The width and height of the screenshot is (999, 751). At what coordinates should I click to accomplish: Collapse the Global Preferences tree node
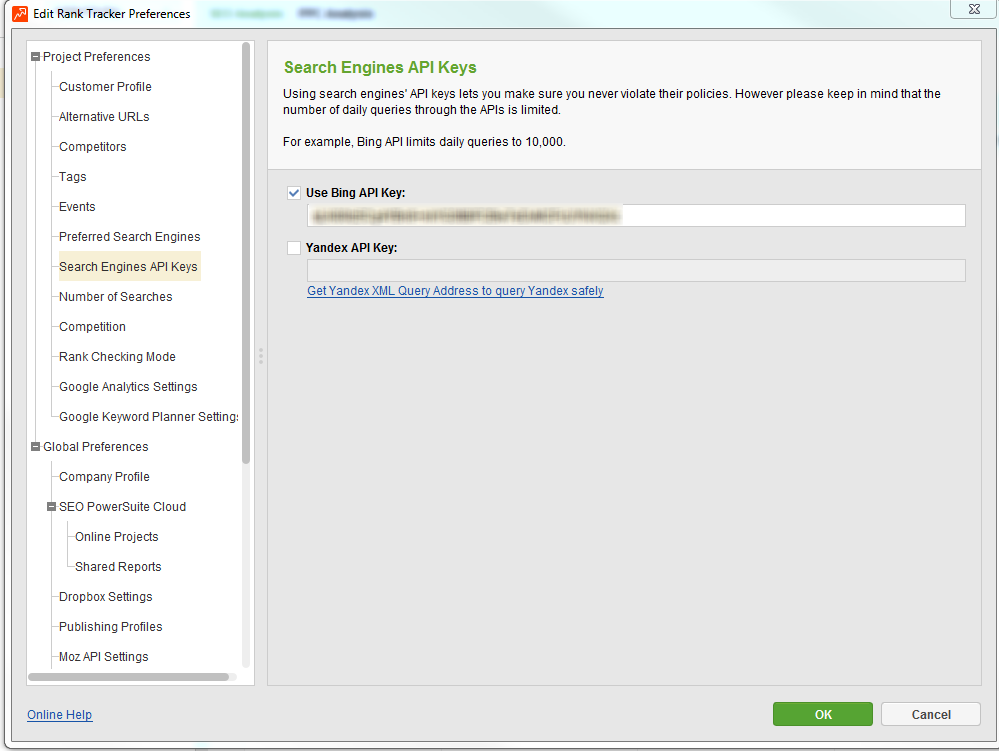coord(36,447)
